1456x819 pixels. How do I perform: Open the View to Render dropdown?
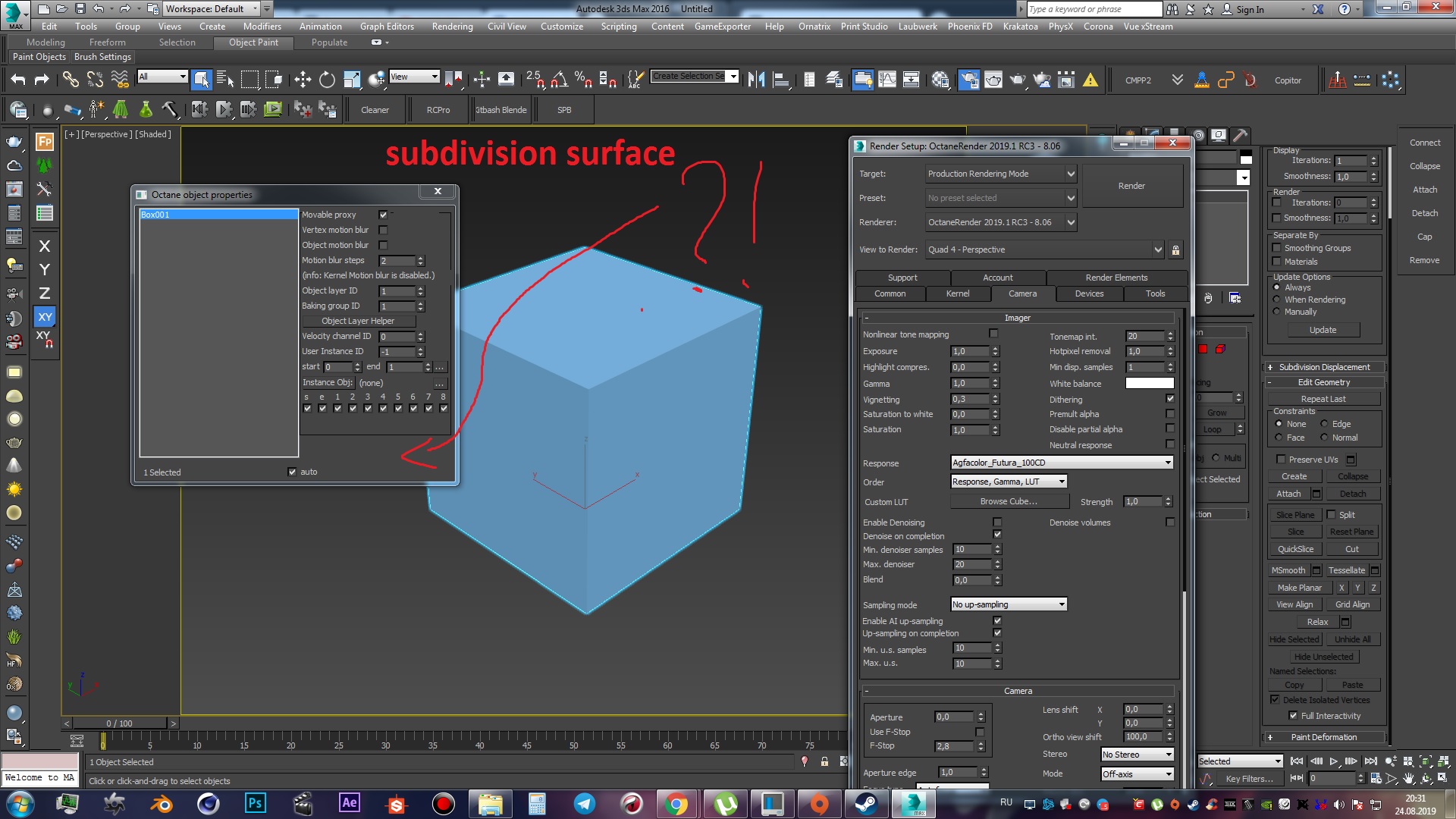1045,249
